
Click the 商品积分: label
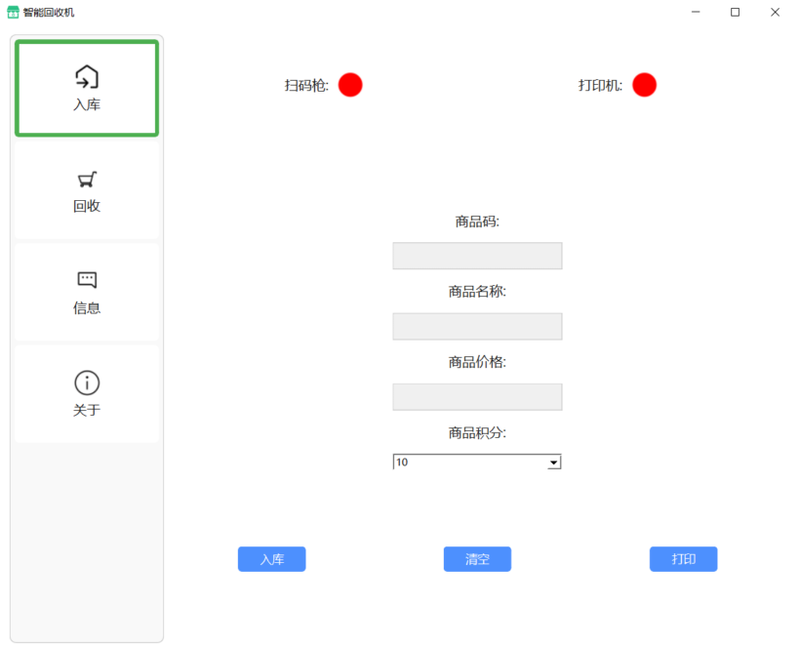click(x=478, y=433)
